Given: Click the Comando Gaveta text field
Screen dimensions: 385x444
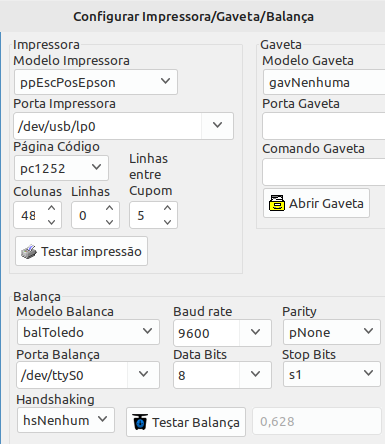Looking at the screenshot, I should click(x=324, y=172).
